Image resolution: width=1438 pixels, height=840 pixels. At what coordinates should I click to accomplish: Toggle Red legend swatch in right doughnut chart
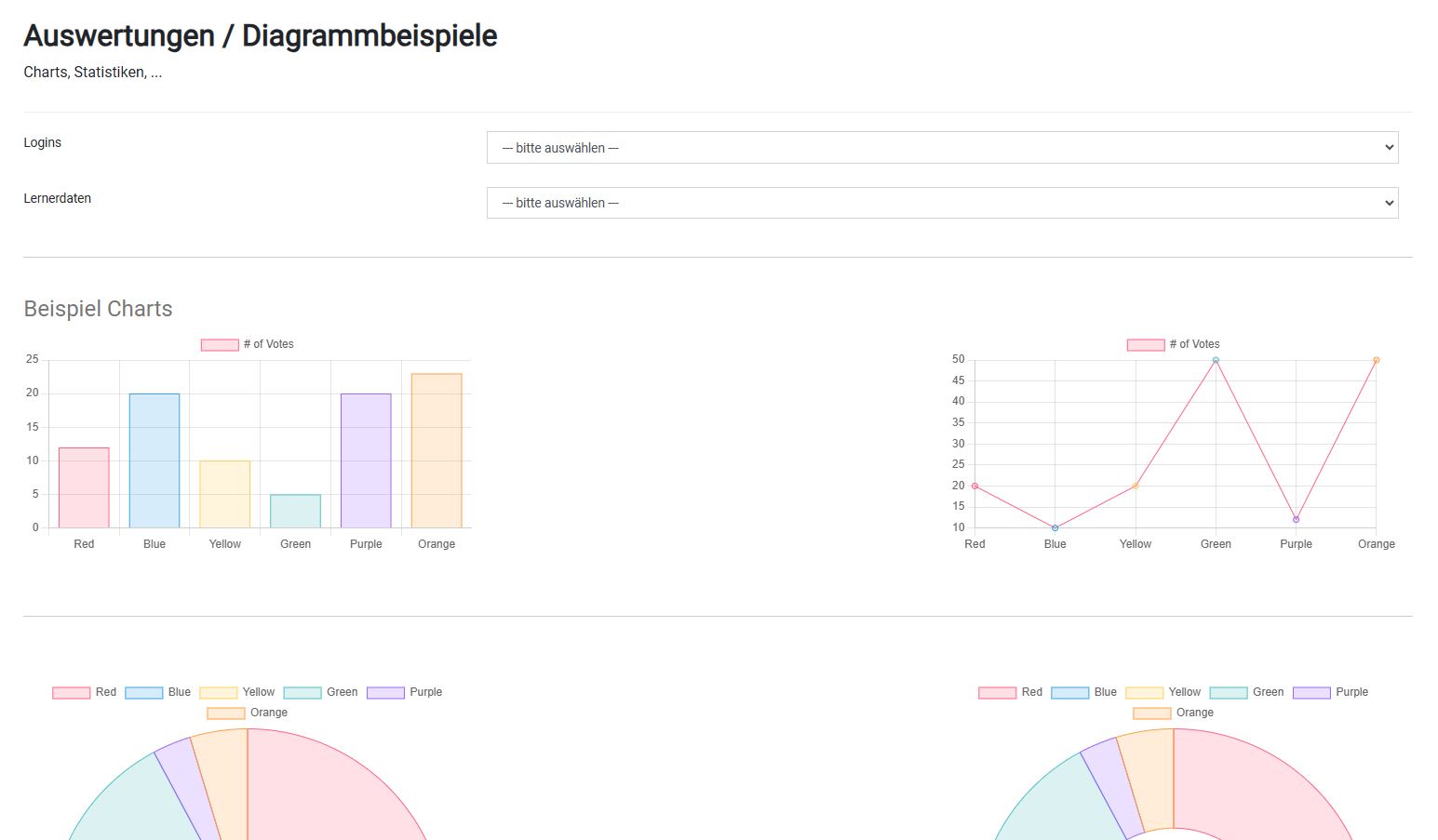point(997,693)
